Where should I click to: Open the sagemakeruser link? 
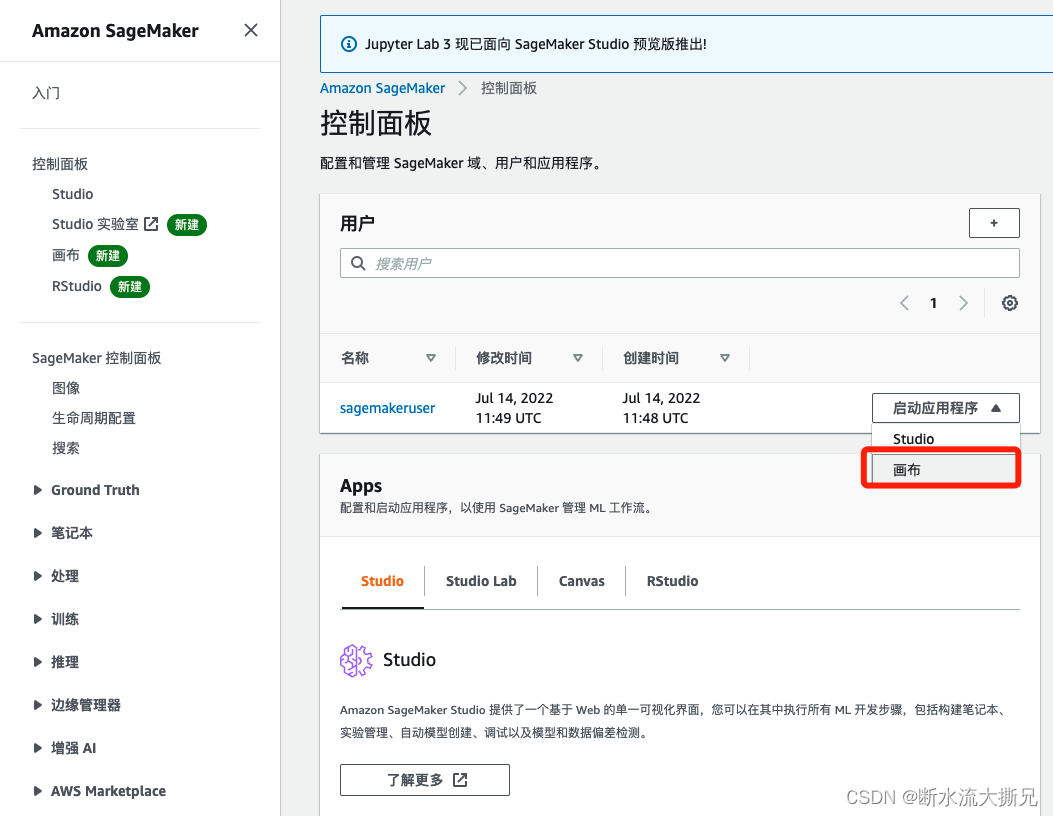click(387, 408)
